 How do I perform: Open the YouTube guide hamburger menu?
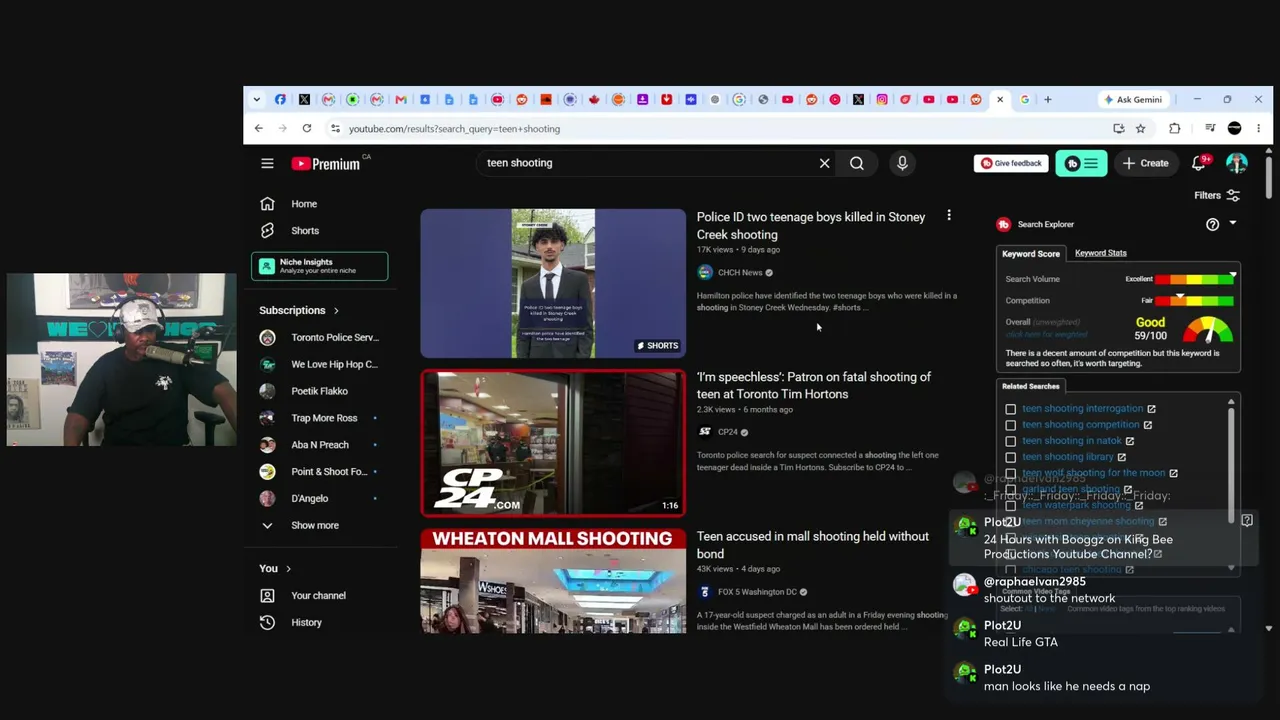267,163
